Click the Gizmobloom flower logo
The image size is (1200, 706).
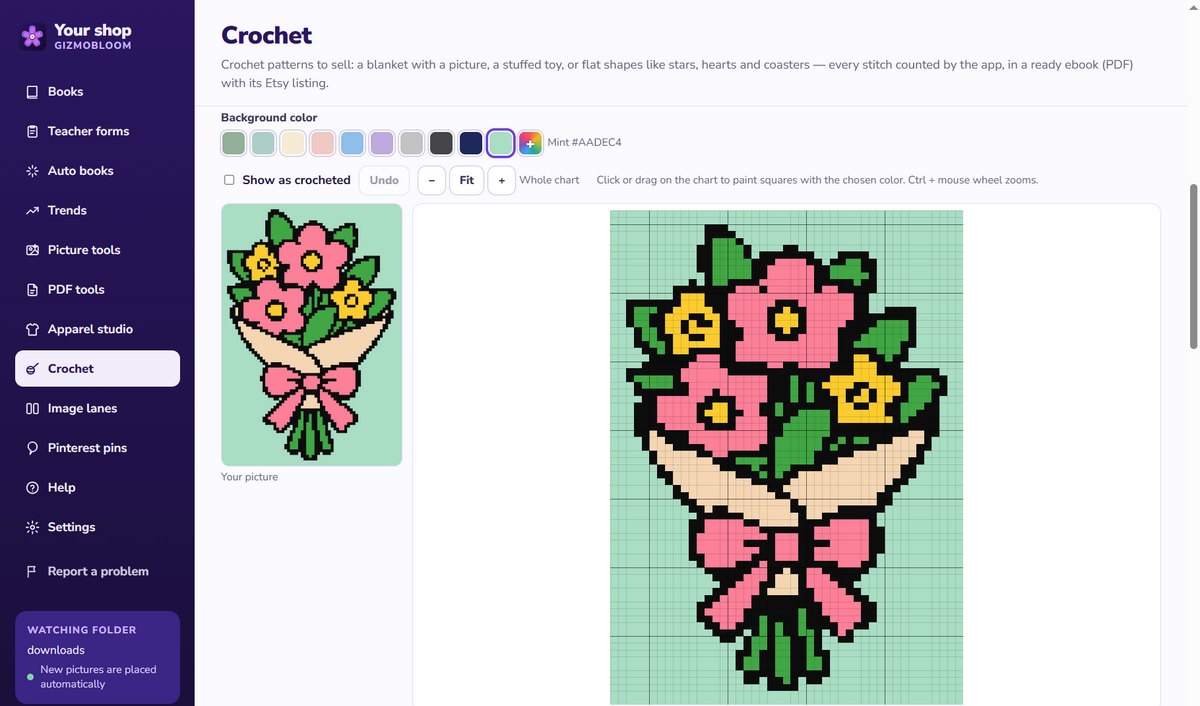(32, 37)
